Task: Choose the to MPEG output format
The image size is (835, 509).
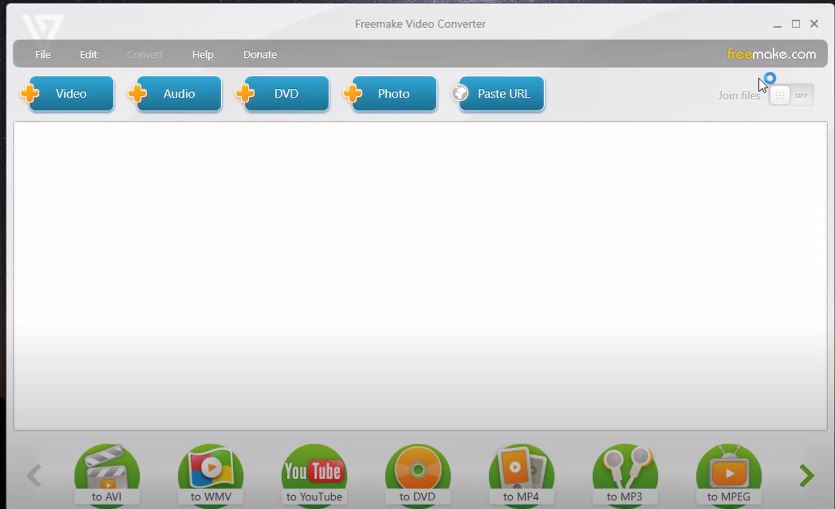Action: 729,475
